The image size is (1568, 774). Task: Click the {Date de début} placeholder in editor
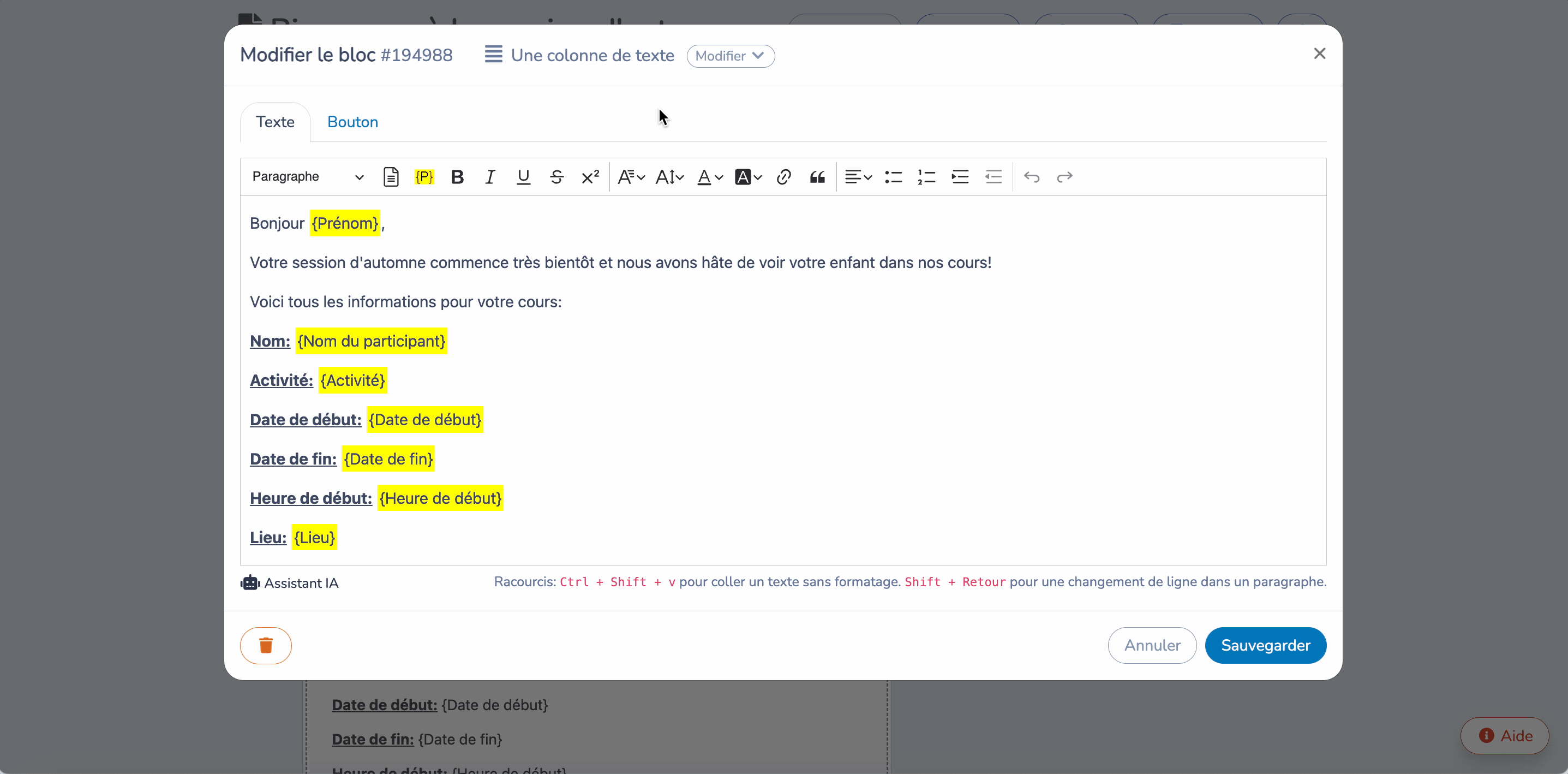click(425, 420)
